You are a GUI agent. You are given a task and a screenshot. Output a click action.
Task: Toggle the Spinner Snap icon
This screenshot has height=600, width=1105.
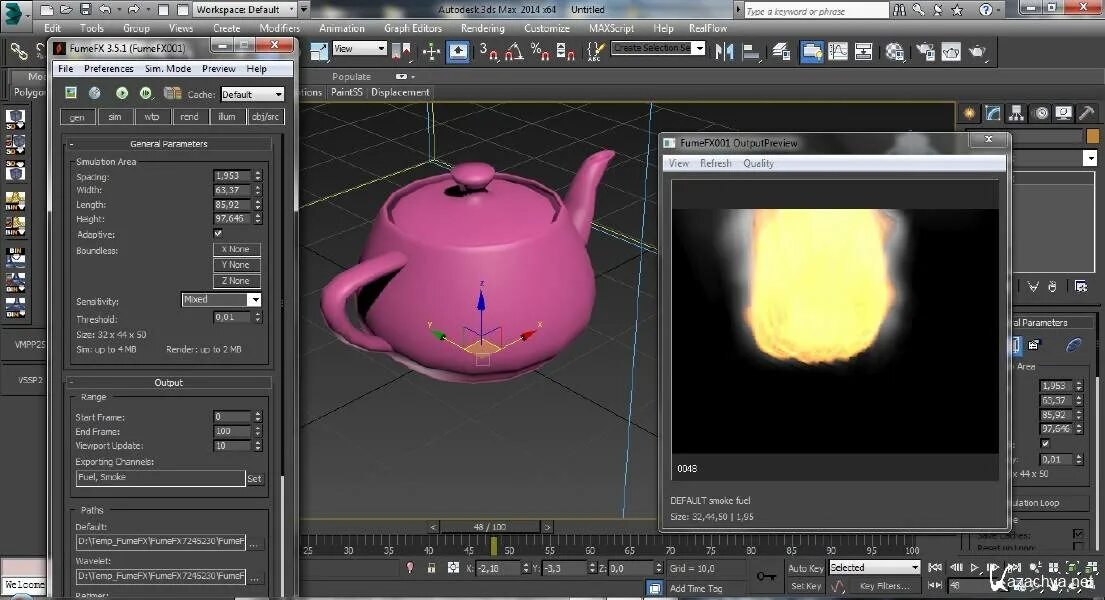click(565, 51)
